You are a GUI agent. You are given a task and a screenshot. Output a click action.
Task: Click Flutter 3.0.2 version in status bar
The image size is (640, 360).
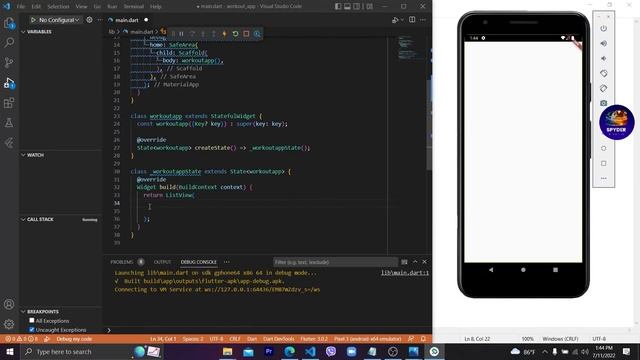[314, 339]
